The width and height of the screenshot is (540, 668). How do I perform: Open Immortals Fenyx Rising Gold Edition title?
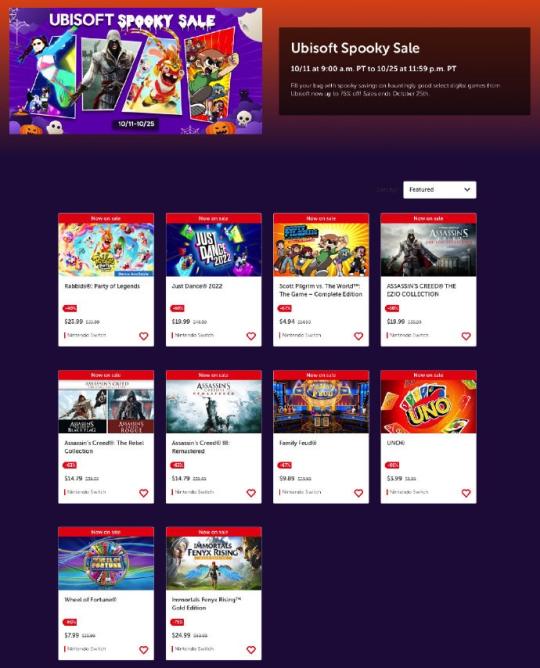(206, 604)
